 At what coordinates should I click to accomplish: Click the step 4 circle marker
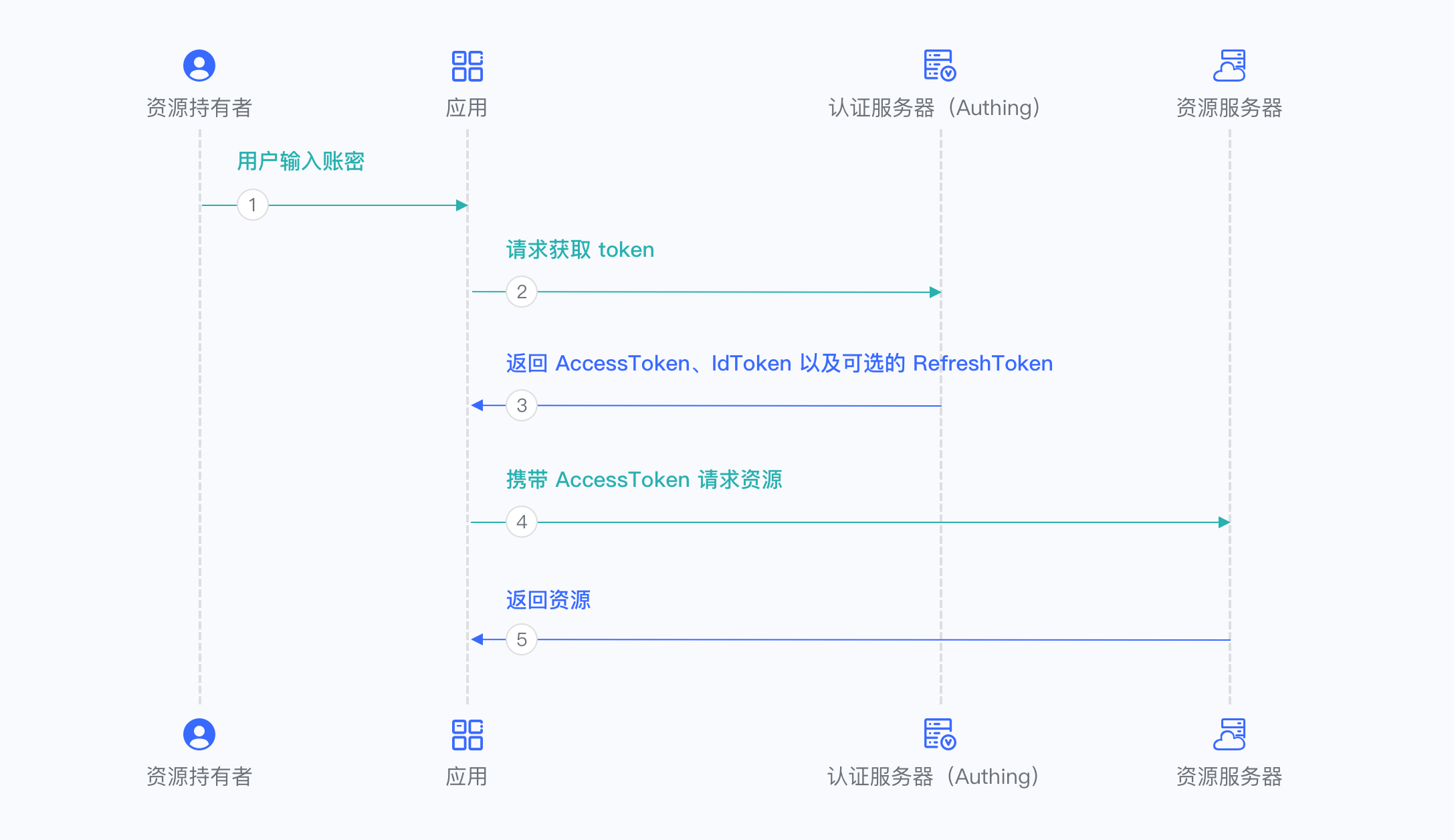tap(522, 522)
